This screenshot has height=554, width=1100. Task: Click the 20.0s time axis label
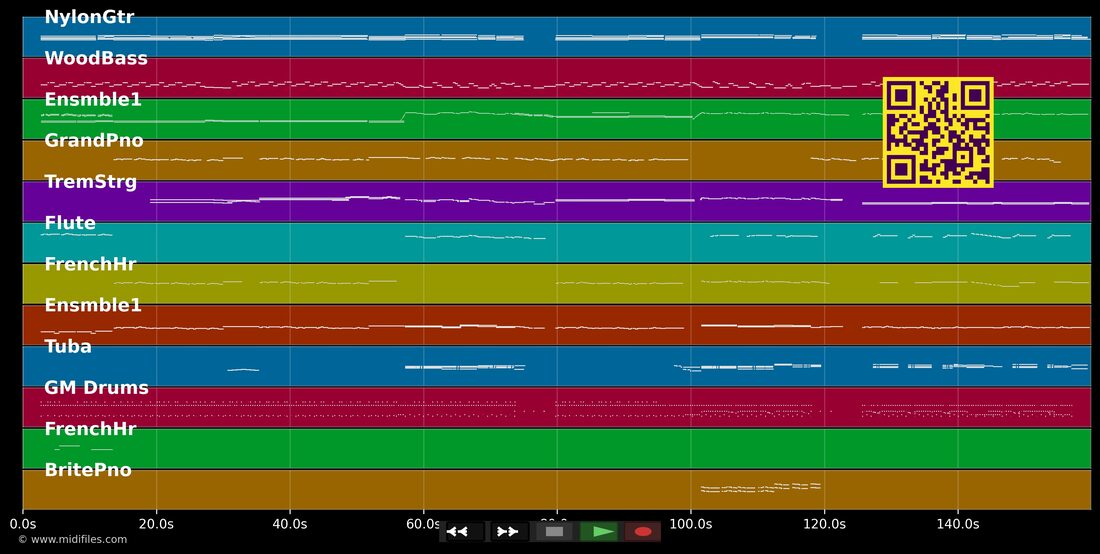[156, 524]
